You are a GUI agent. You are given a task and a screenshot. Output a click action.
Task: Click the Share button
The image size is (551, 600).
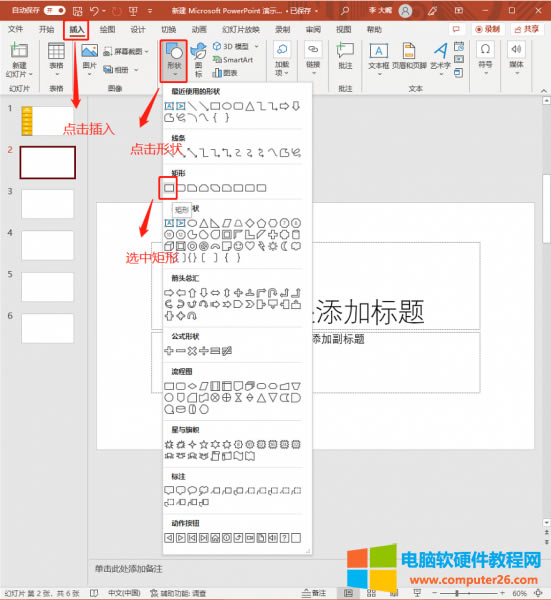(527, 29)
